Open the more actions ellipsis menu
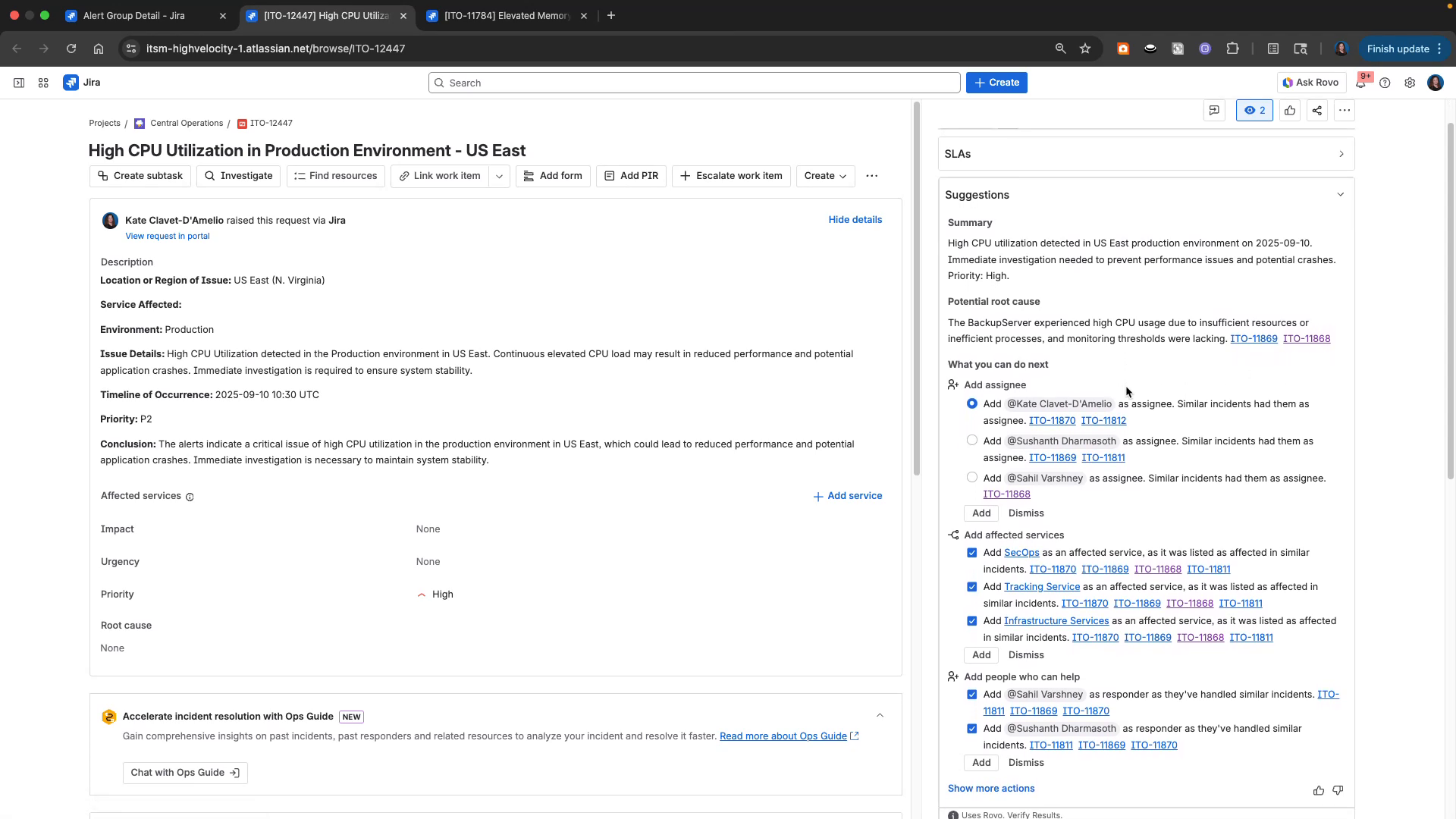This screenshot has width=1456, height=819. pos(1345,110)
